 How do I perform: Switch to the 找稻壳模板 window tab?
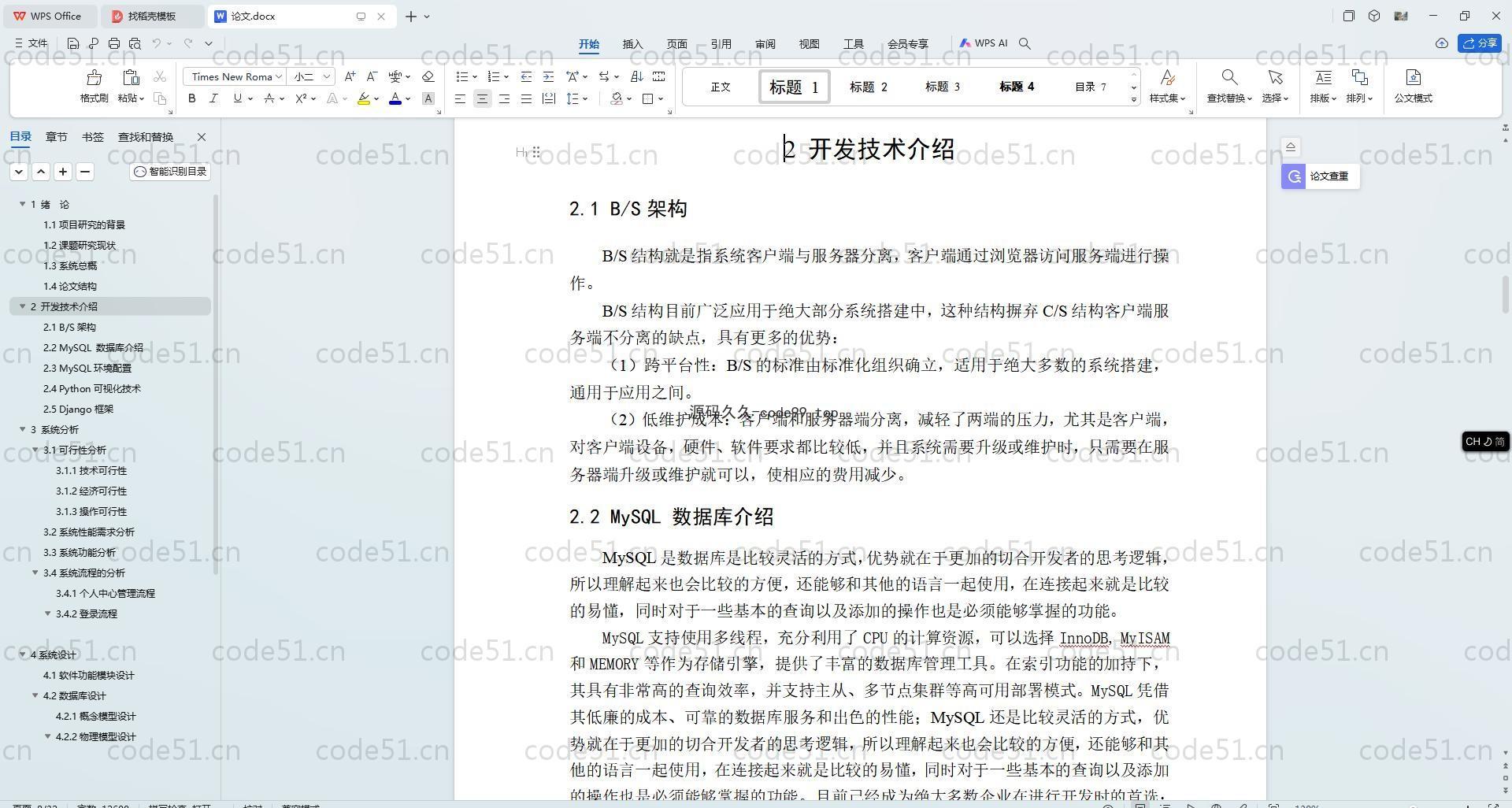click(x=151, y=16)
